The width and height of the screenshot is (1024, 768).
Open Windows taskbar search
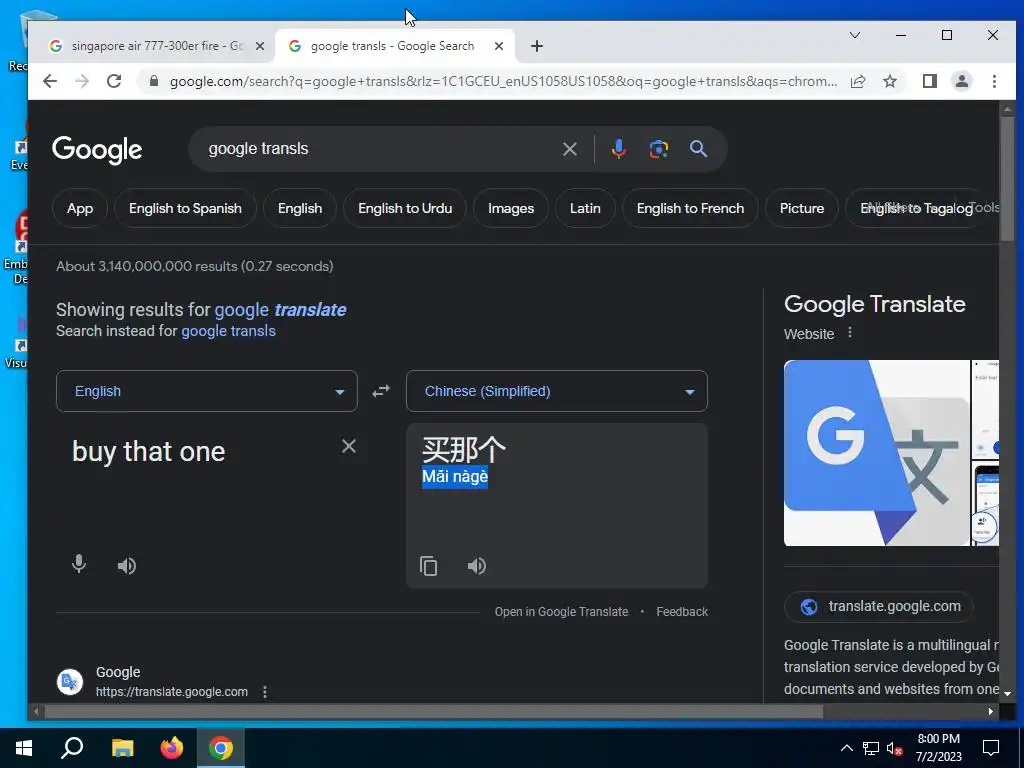(x=72, y=748)
